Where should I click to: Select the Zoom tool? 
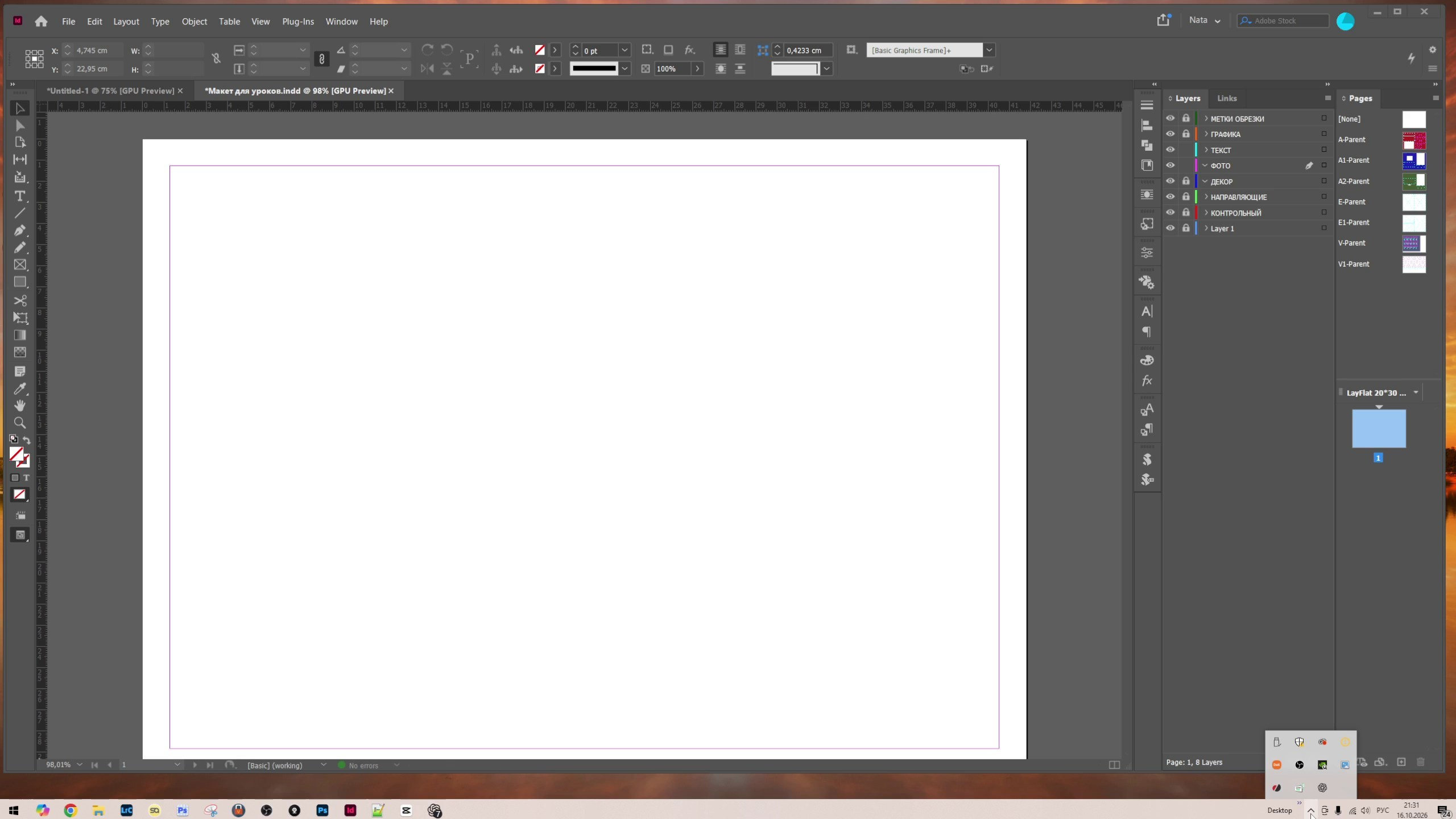20,423
